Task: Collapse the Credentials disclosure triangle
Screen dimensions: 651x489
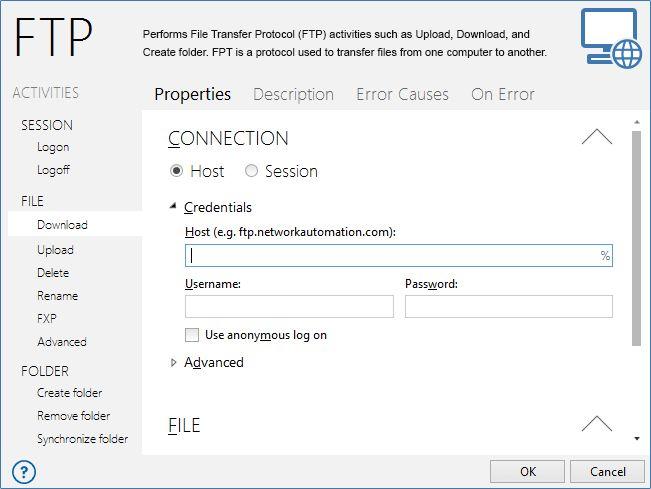Action: pyautogui.click(x=174, y=206)
